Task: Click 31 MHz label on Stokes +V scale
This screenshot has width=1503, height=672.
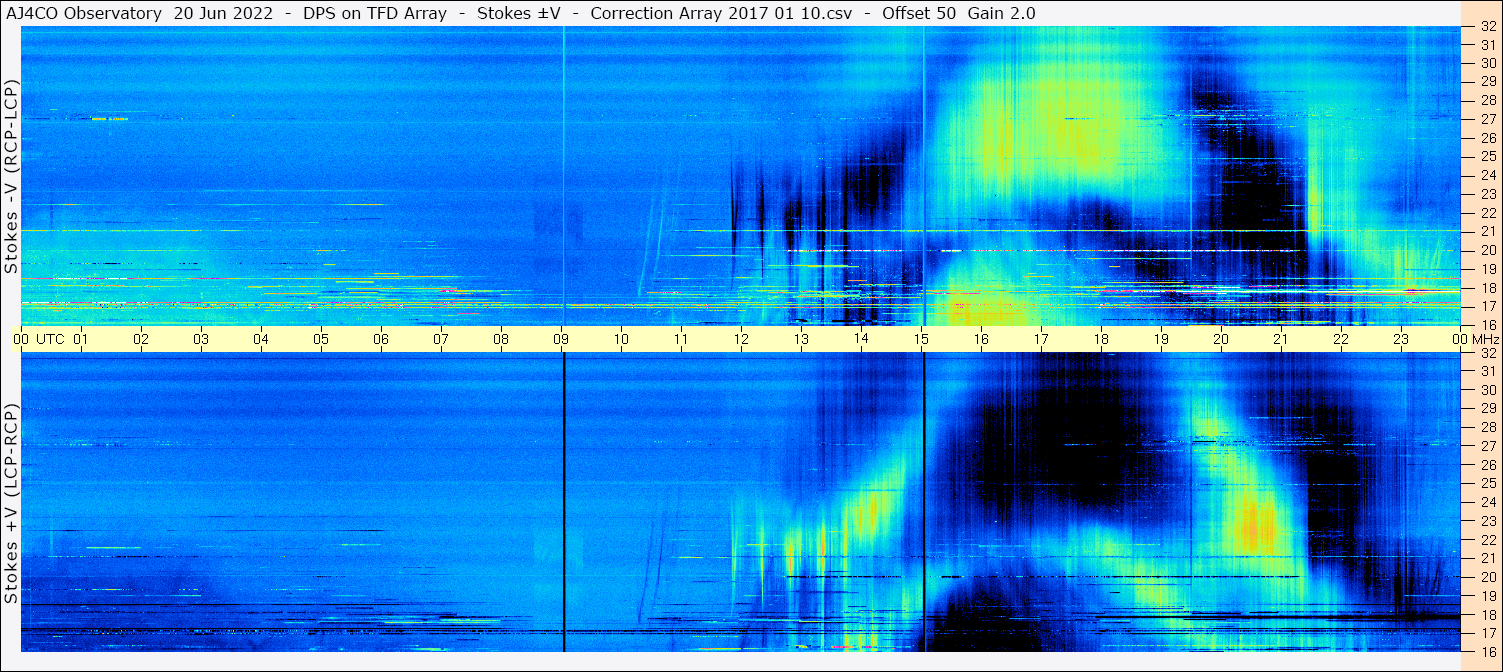Action: 1487,371
